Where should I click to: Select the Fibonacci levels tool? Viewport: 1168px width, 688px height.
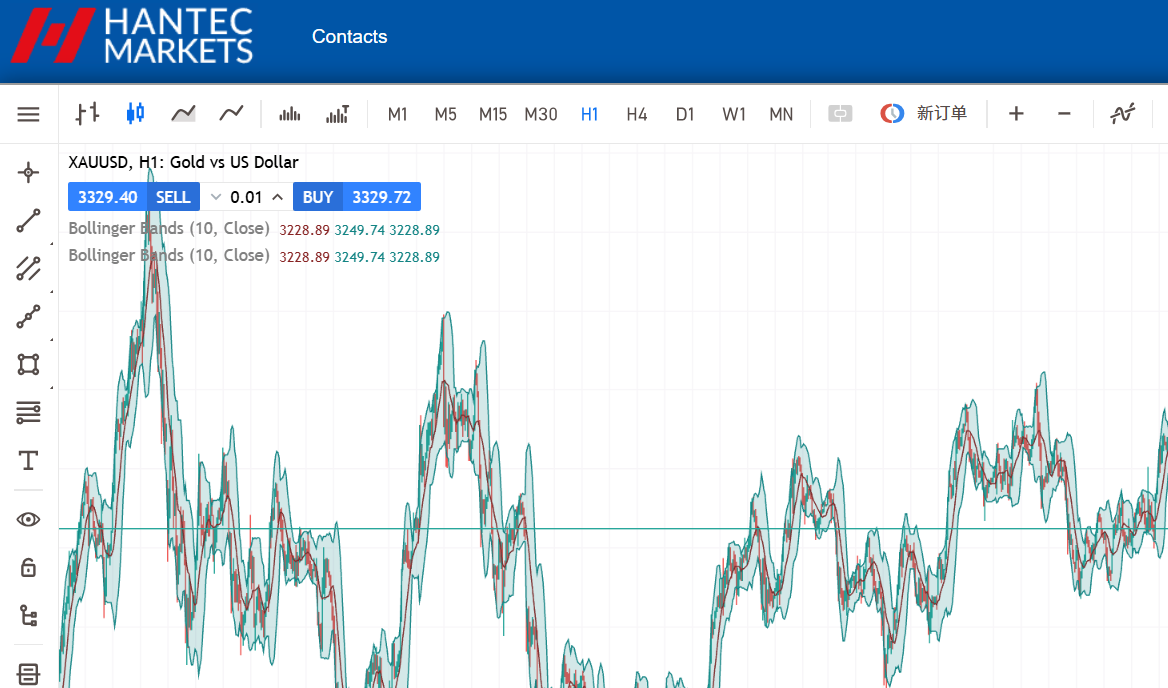click(28, 412)
